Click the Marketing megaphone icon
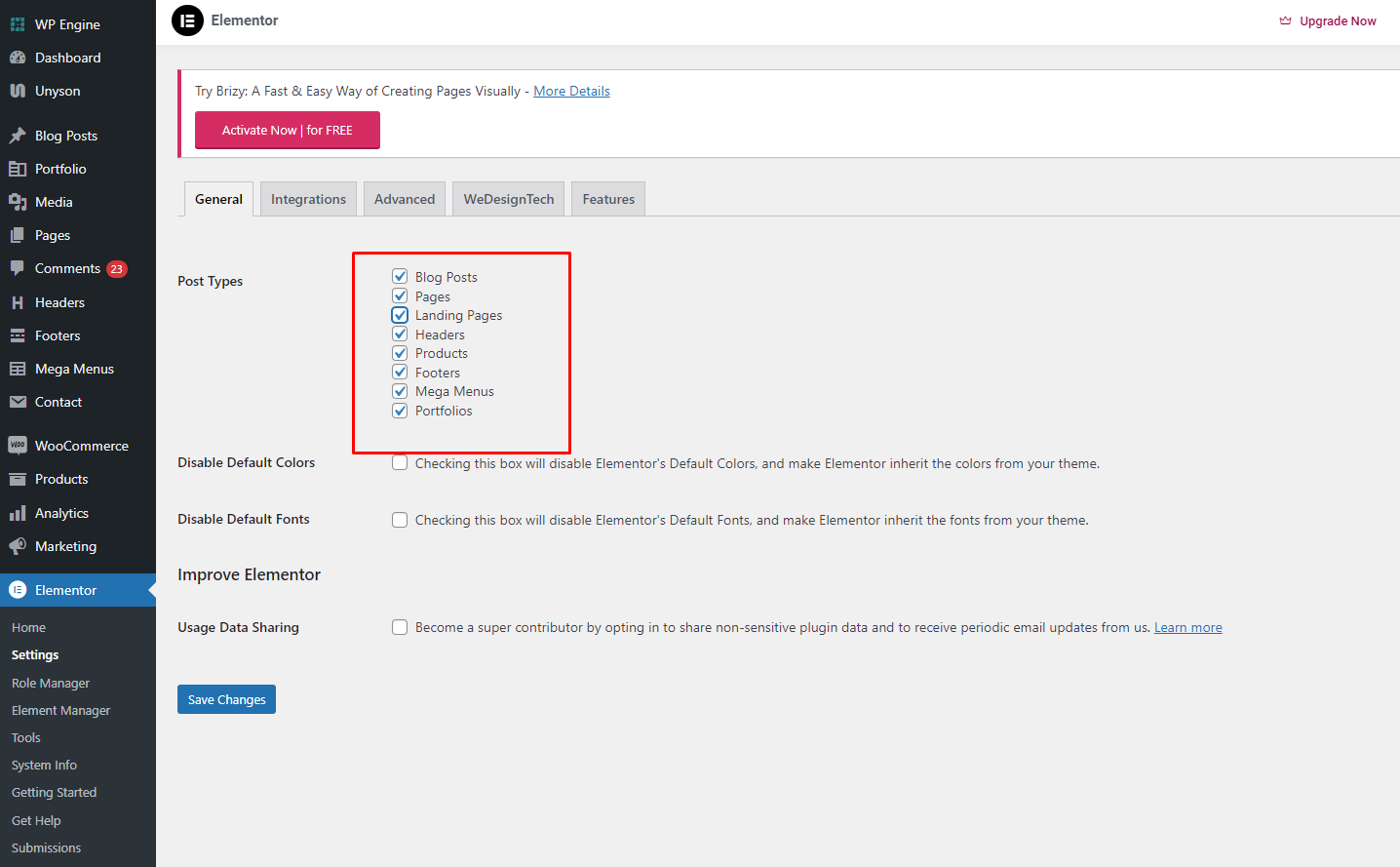1400x867 pixels. [x=18, y=546]
